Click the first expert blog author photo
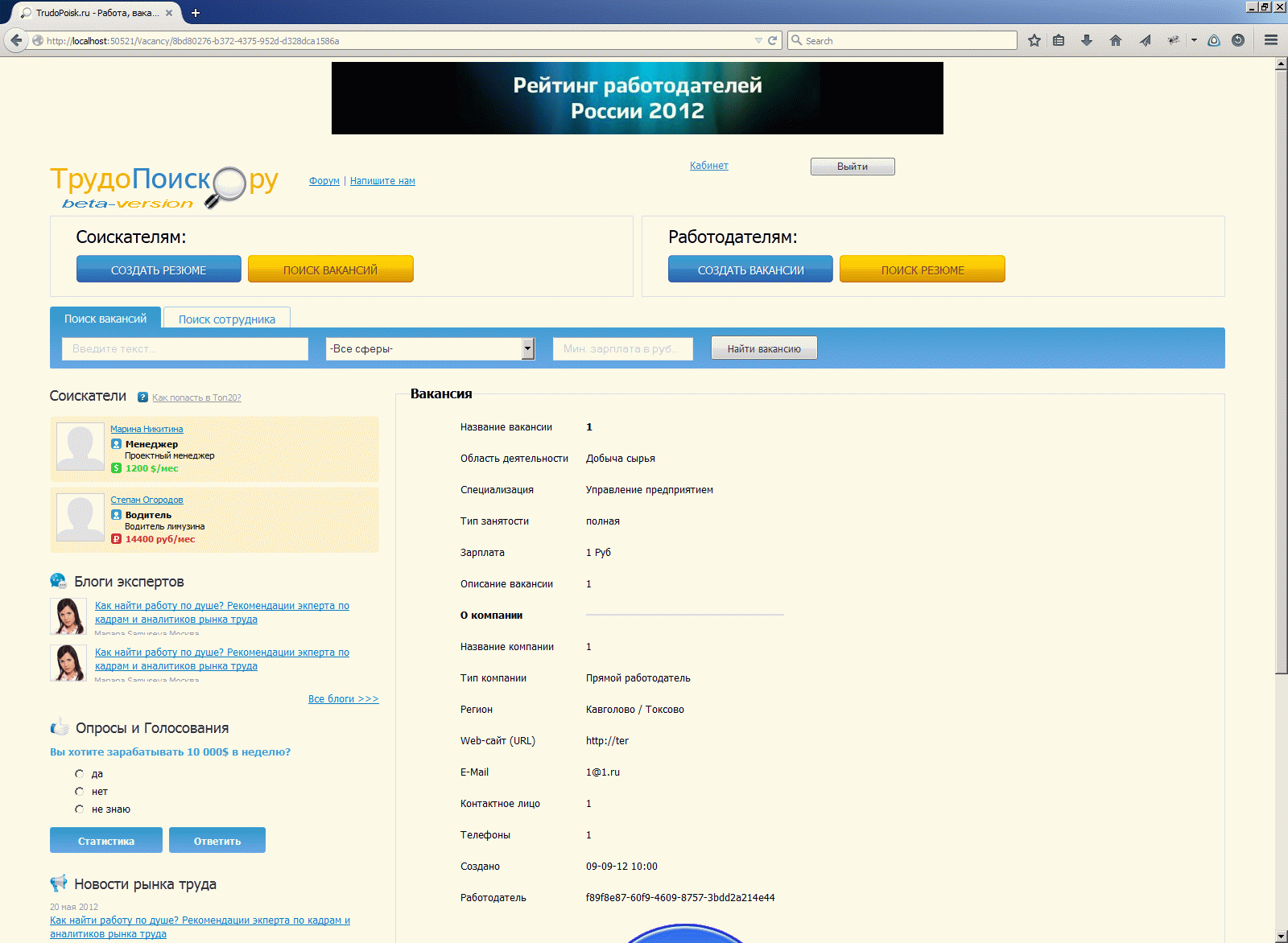1288x943 pixels. point(68,616)
